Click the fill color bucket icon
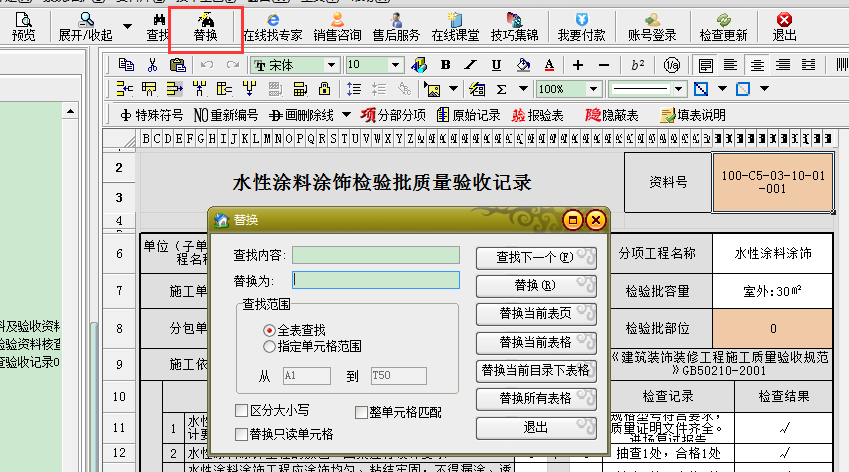The image size is (849, 472). coord(523,65)
